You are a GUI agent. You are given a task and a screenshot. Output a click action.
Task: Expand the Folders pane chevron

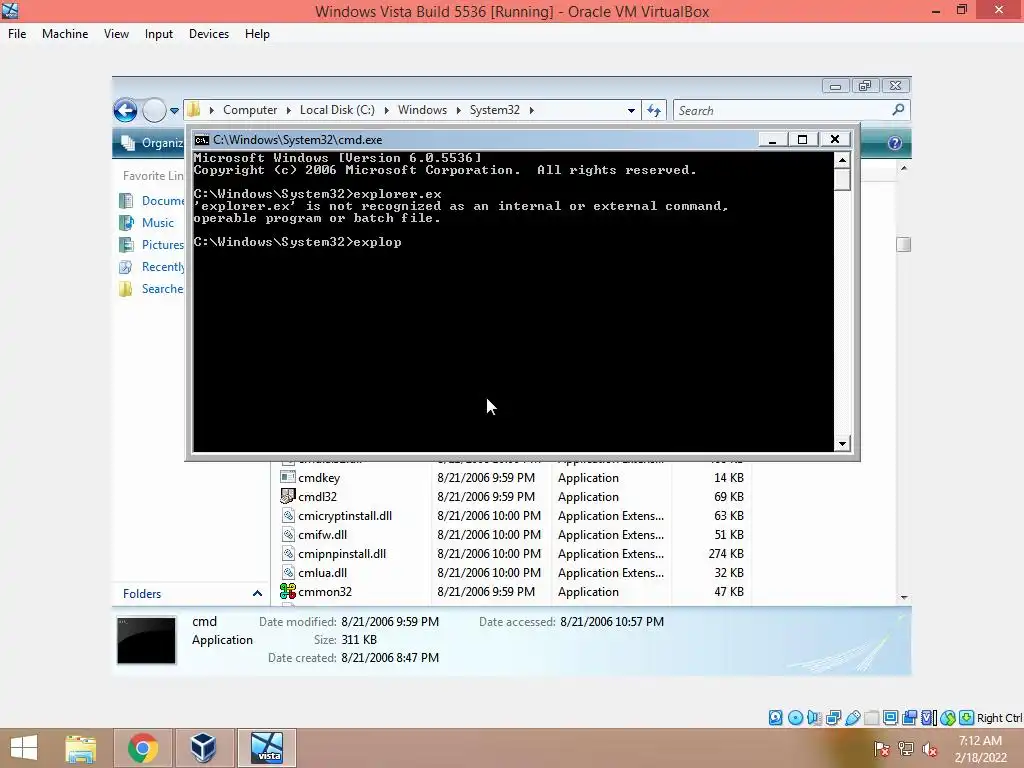pyautogui.click(x=257, y=594)
